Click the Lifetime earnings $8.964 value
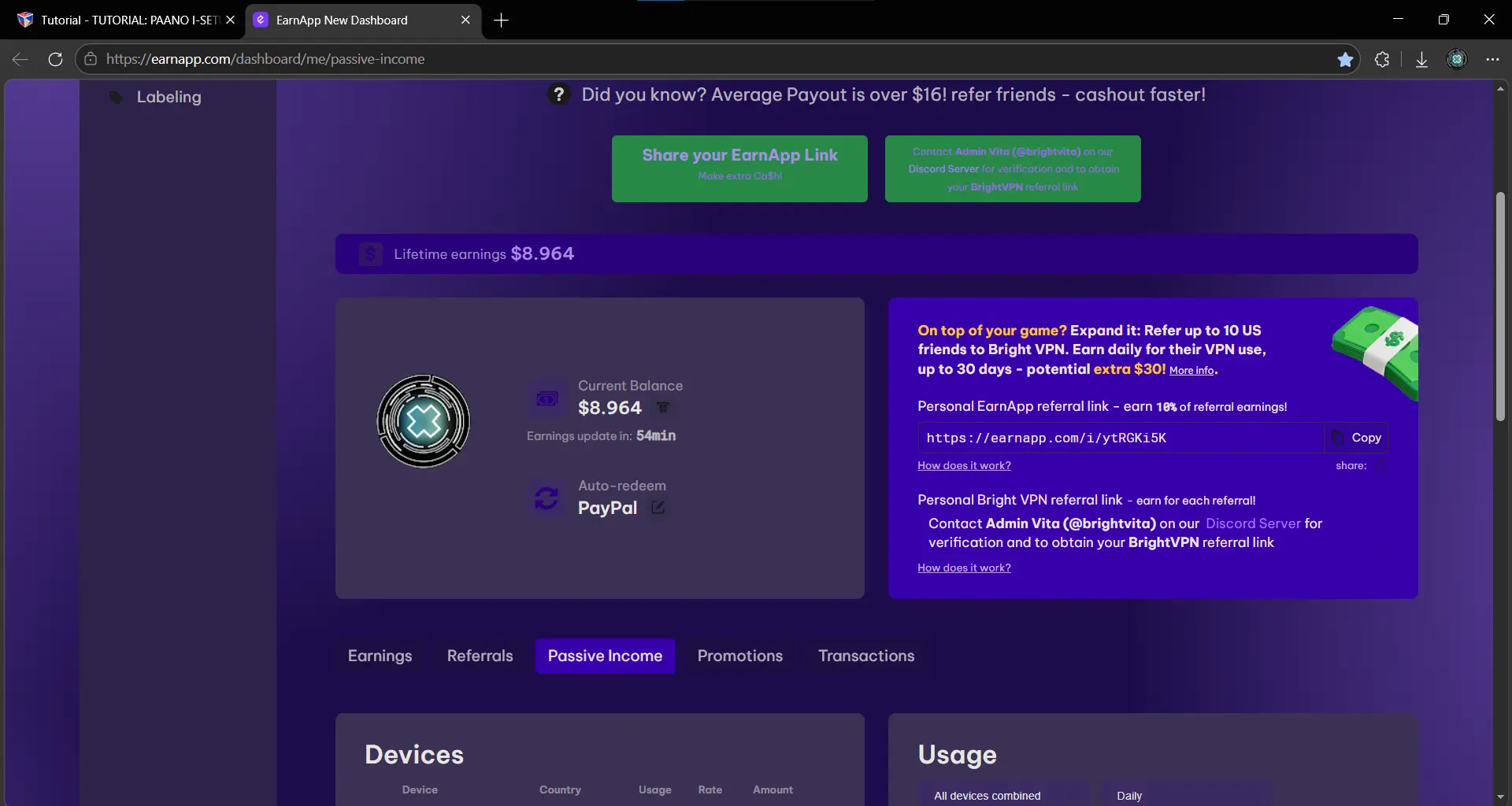Screen dimensions: 1512x806 coord(543,253)
